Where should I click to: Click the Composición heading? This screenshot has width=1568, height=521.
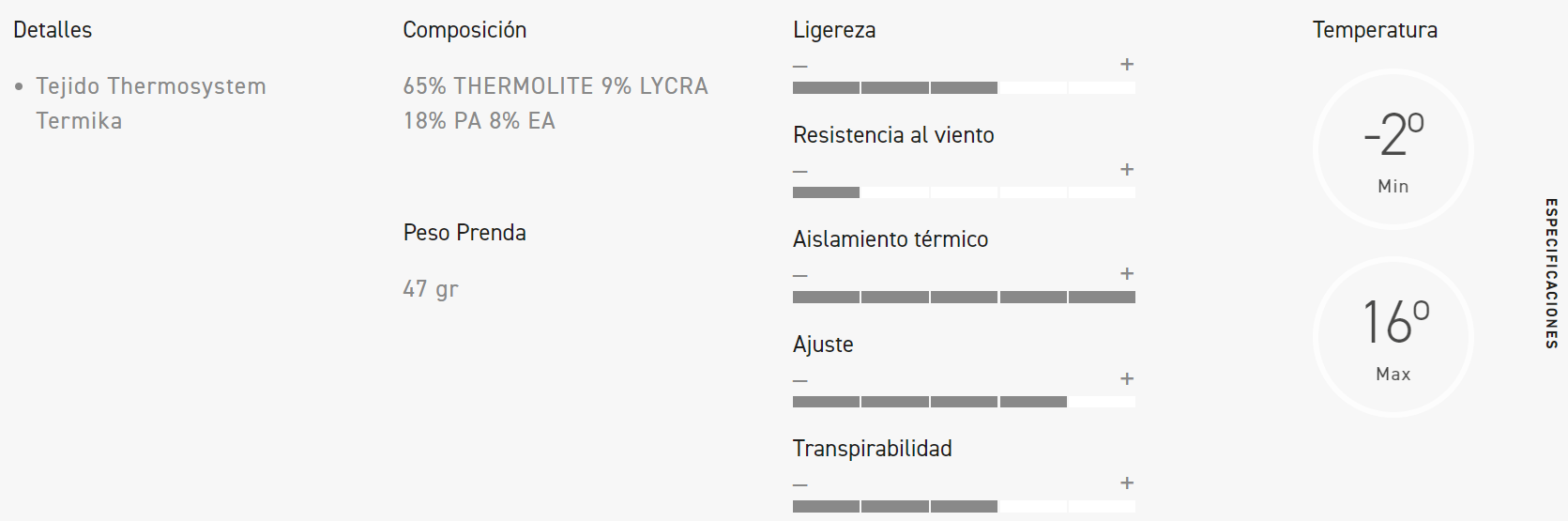coord(464,30)
